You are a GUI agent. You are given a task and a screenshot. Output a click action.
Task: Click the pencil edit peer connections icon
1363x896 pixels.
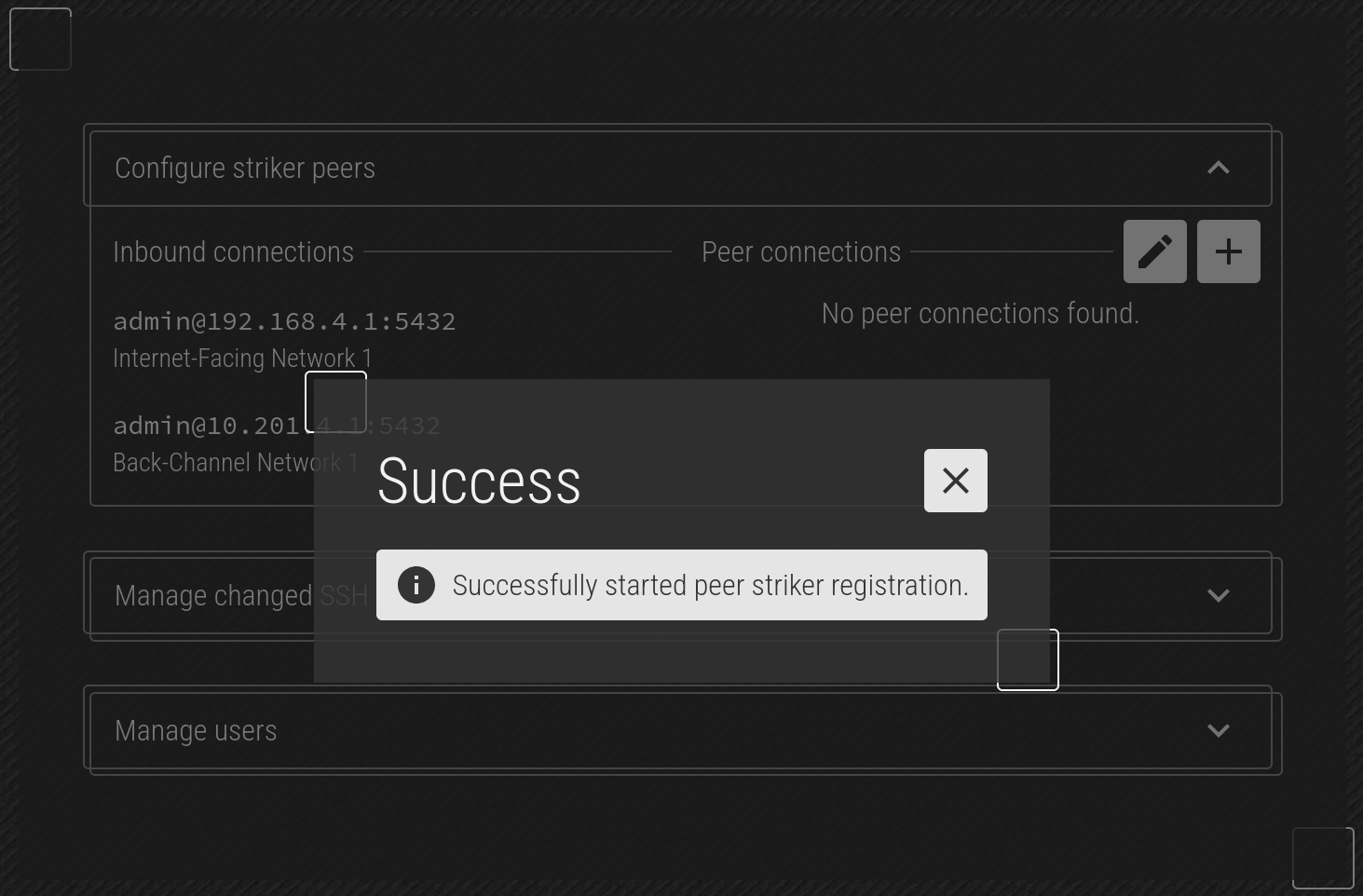[1155, 251]
